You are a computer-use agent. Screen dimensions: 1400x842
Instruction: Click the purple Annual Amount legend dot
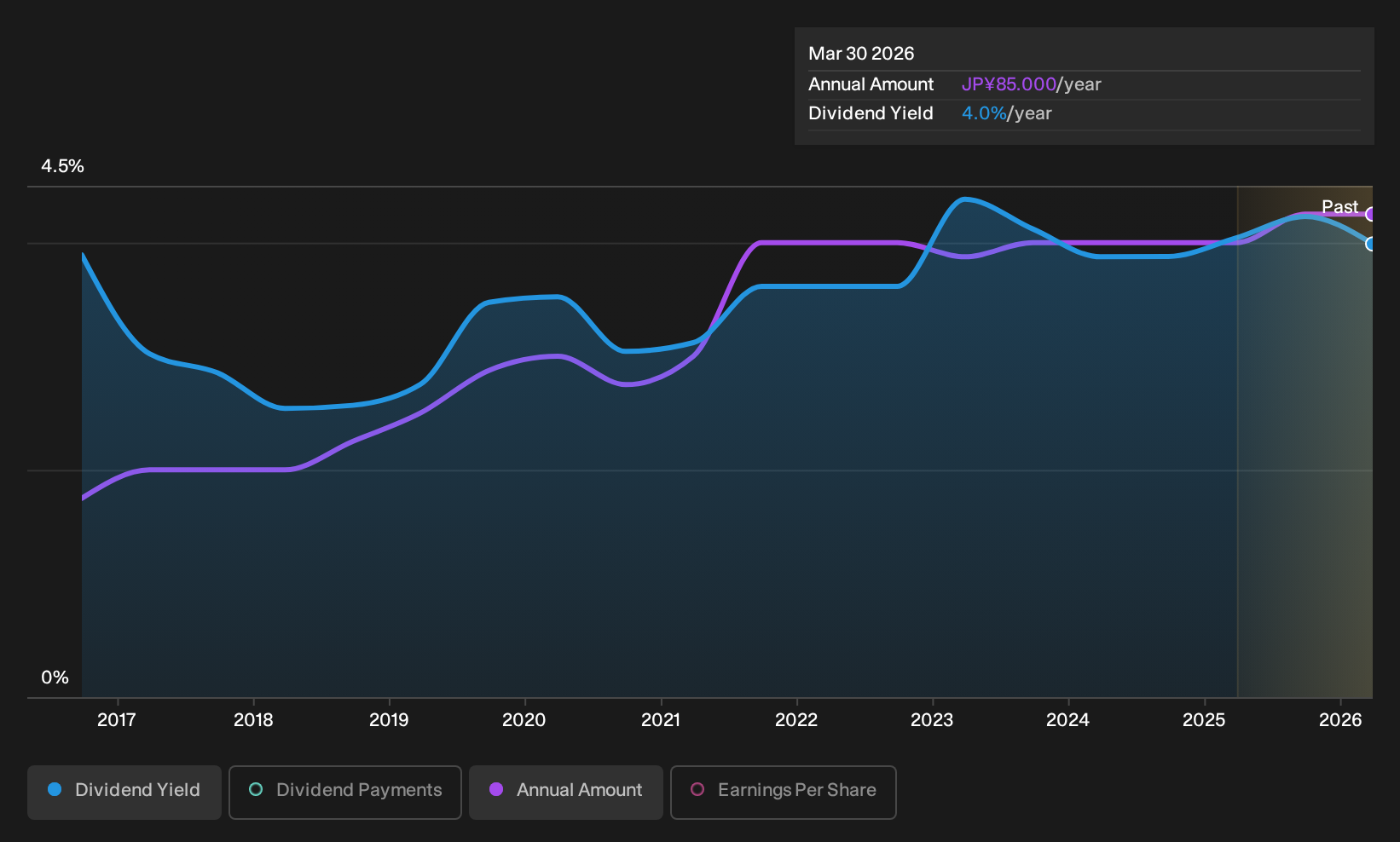496,789
